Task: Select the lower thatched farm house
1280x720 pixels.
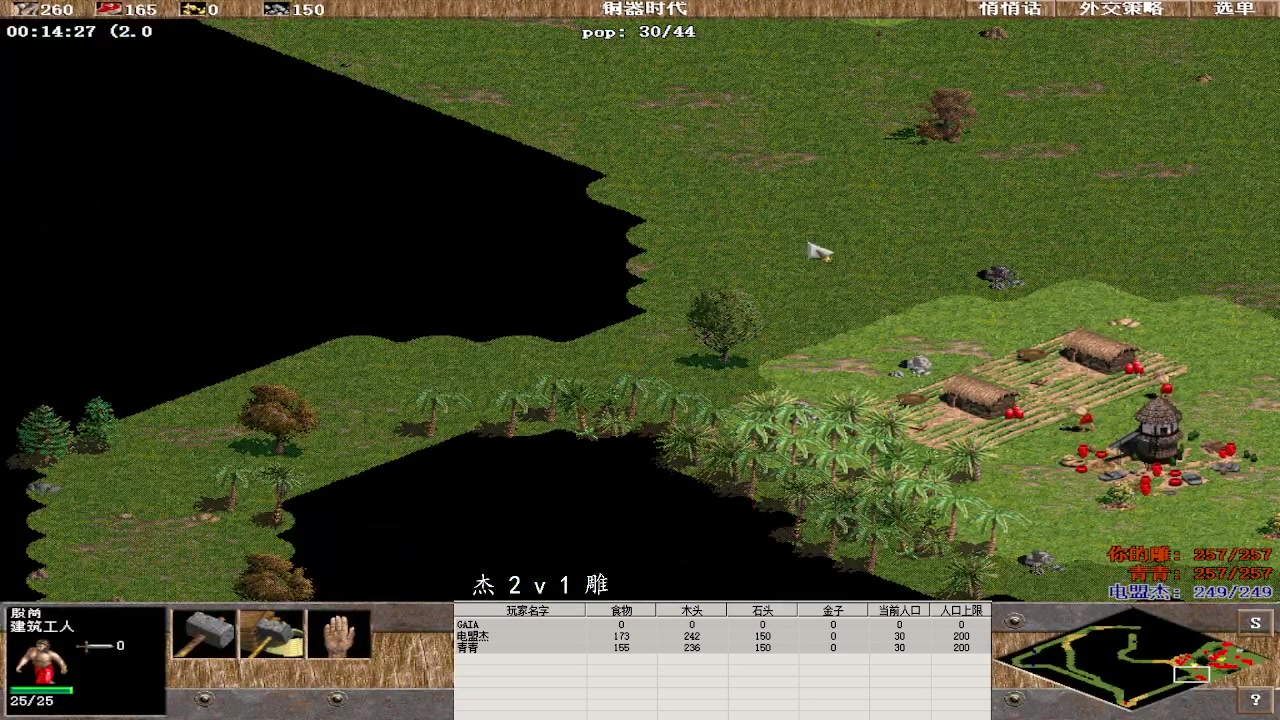Action: [x=980, y=395]
